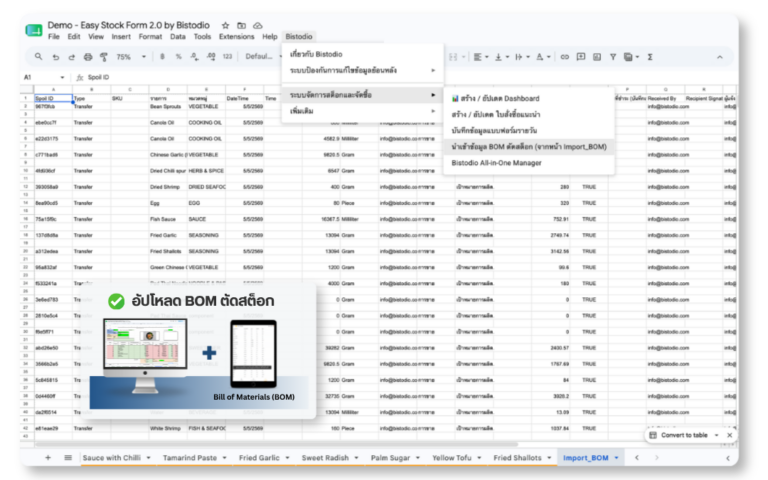Screen dimensions: 768x480
Task: Switch to Yellow Tofu sheet tab
Action: (452, 457)
